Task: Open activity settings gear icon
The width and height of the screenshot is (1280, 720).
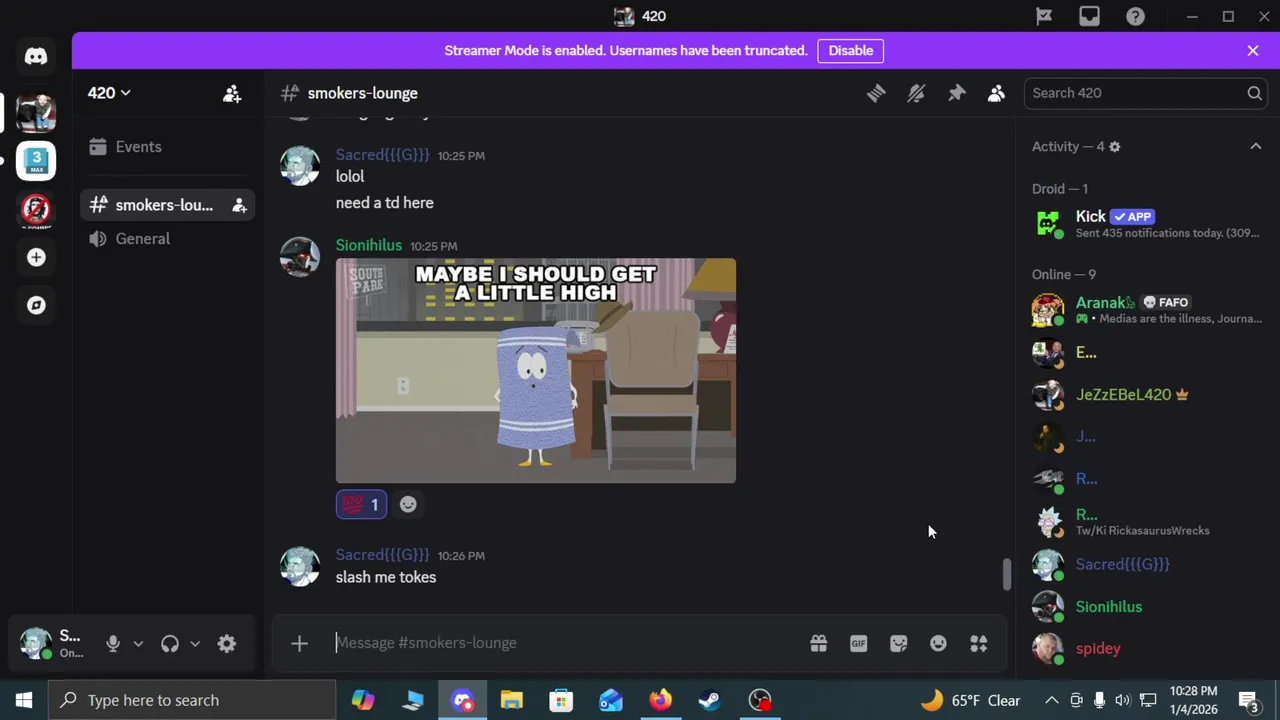Action: tap(1114, 147)
